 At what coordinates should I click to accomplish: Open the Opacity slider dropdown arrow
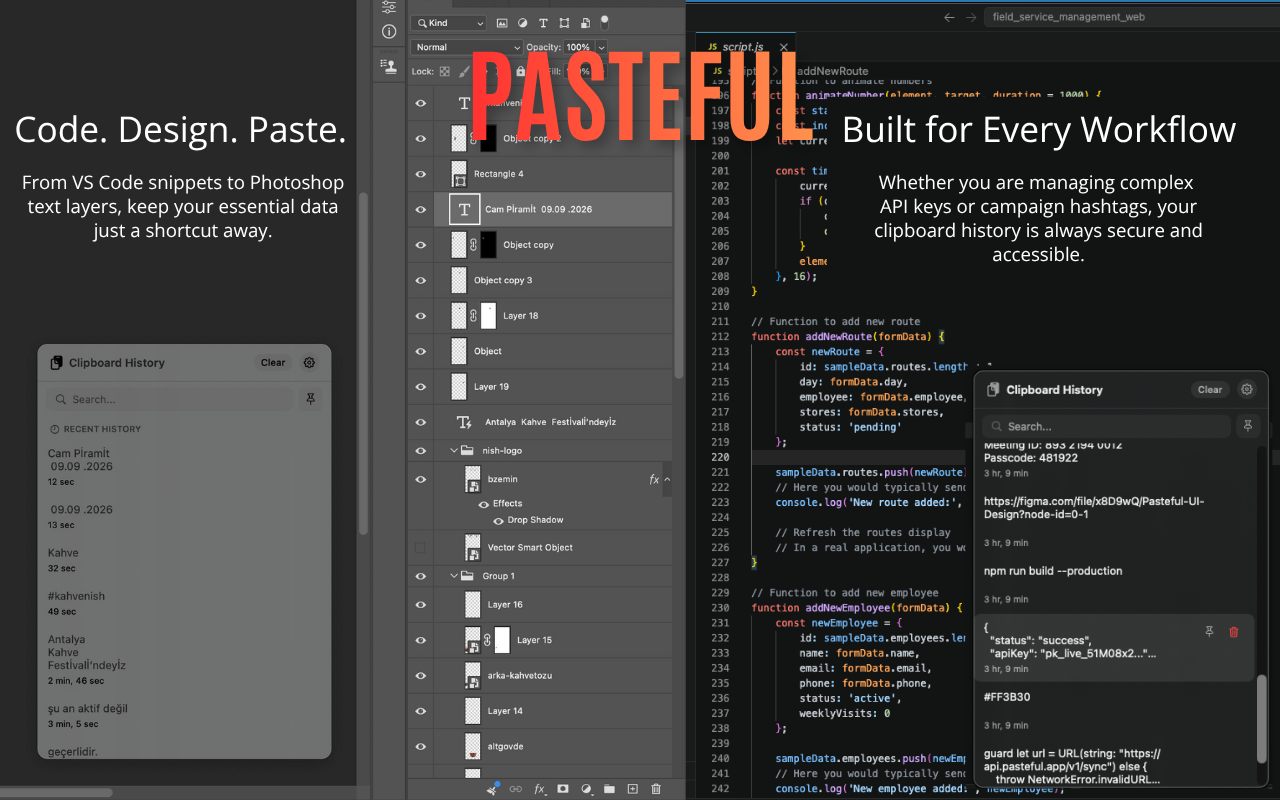(x=601, y=47)
